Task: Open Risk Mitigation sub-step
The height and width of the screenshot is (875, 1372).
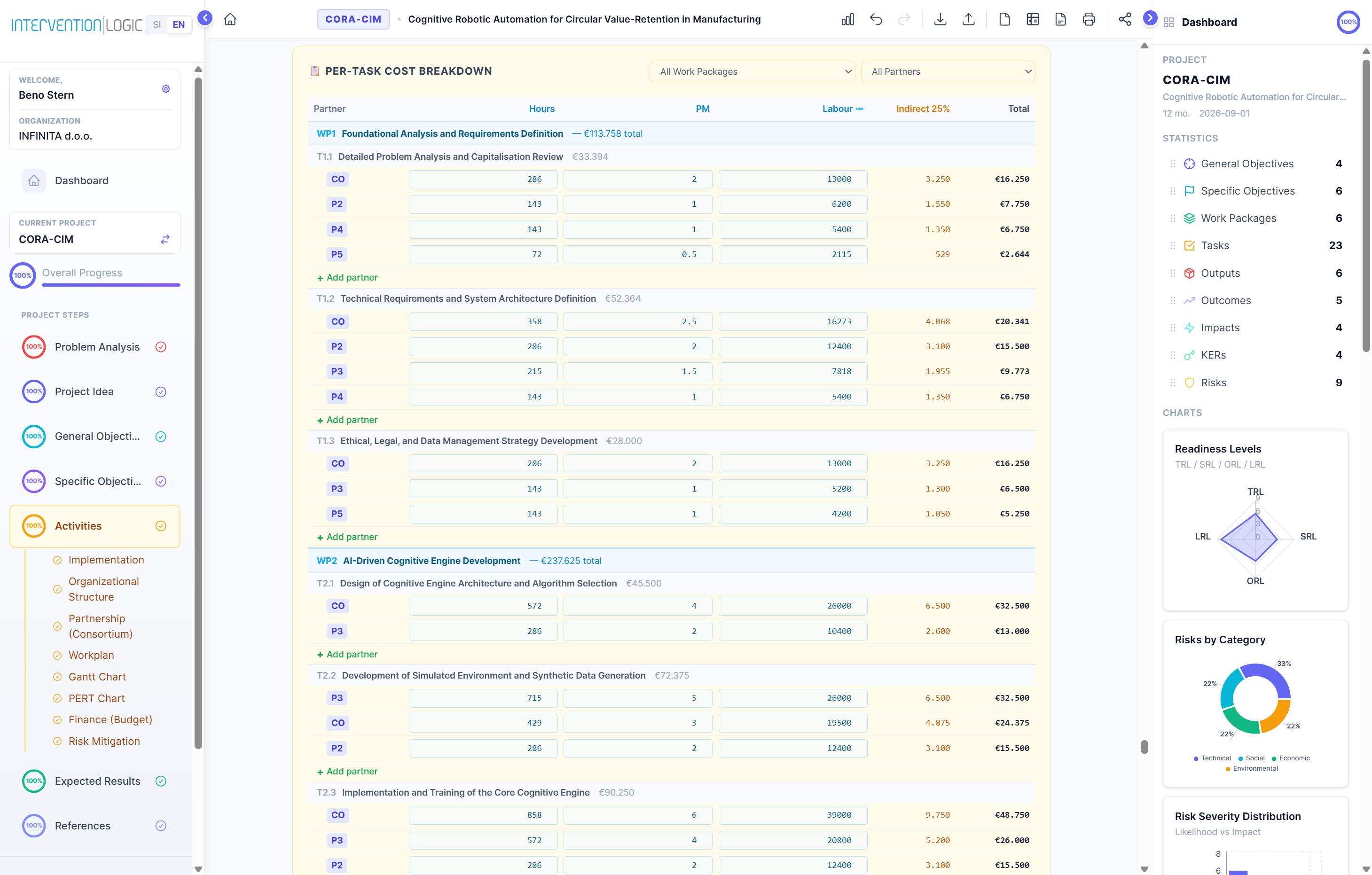Action: click(104, 741)
